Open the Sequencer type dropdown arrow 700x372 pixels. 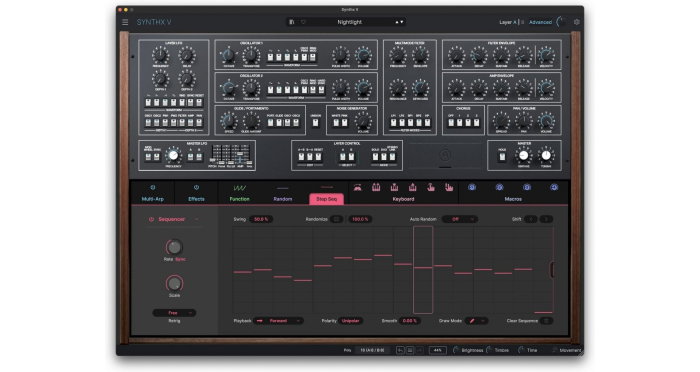pyautogui.click(x=196, y=219)
